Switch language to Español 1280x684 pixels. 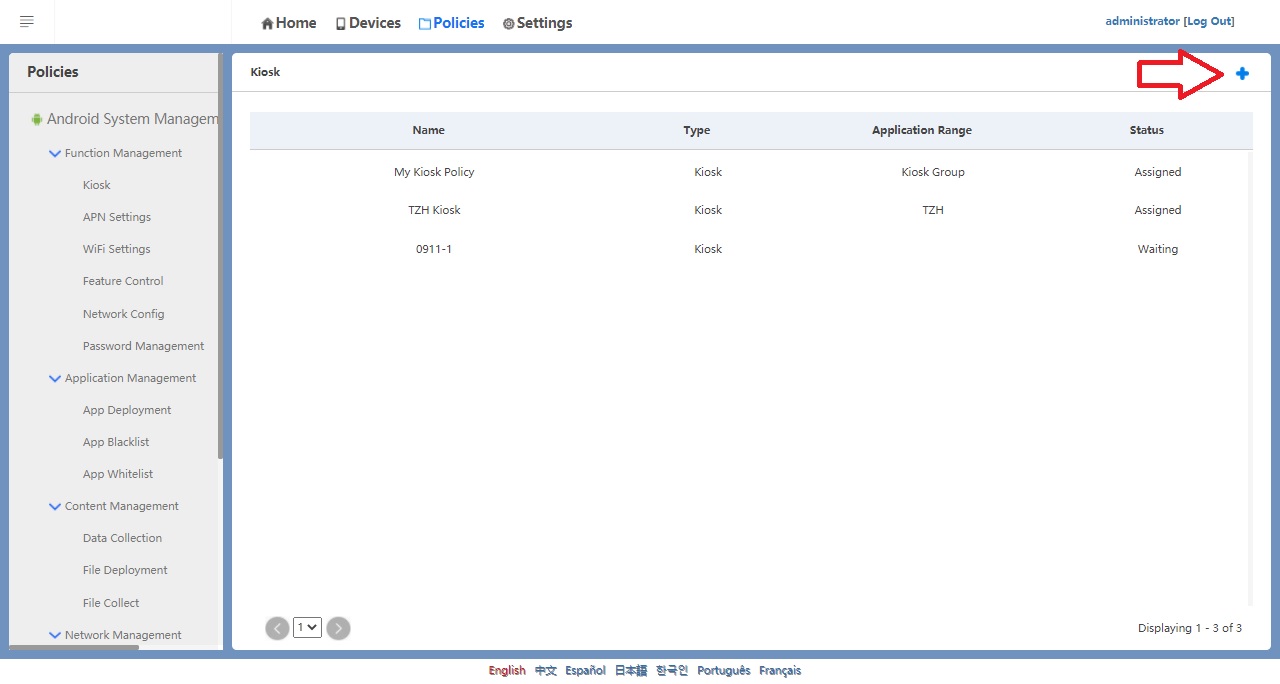tap(585, 671)
